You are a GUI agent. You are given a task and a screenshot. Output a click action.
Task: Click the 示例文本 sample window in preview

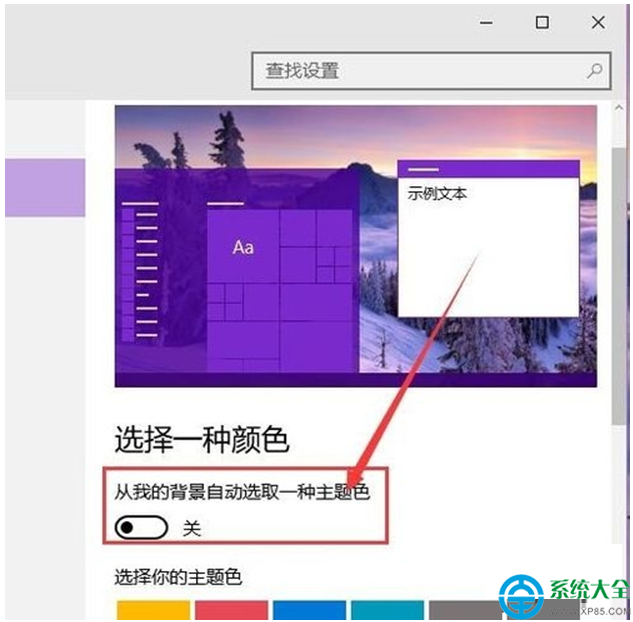(x=488, y=240)
